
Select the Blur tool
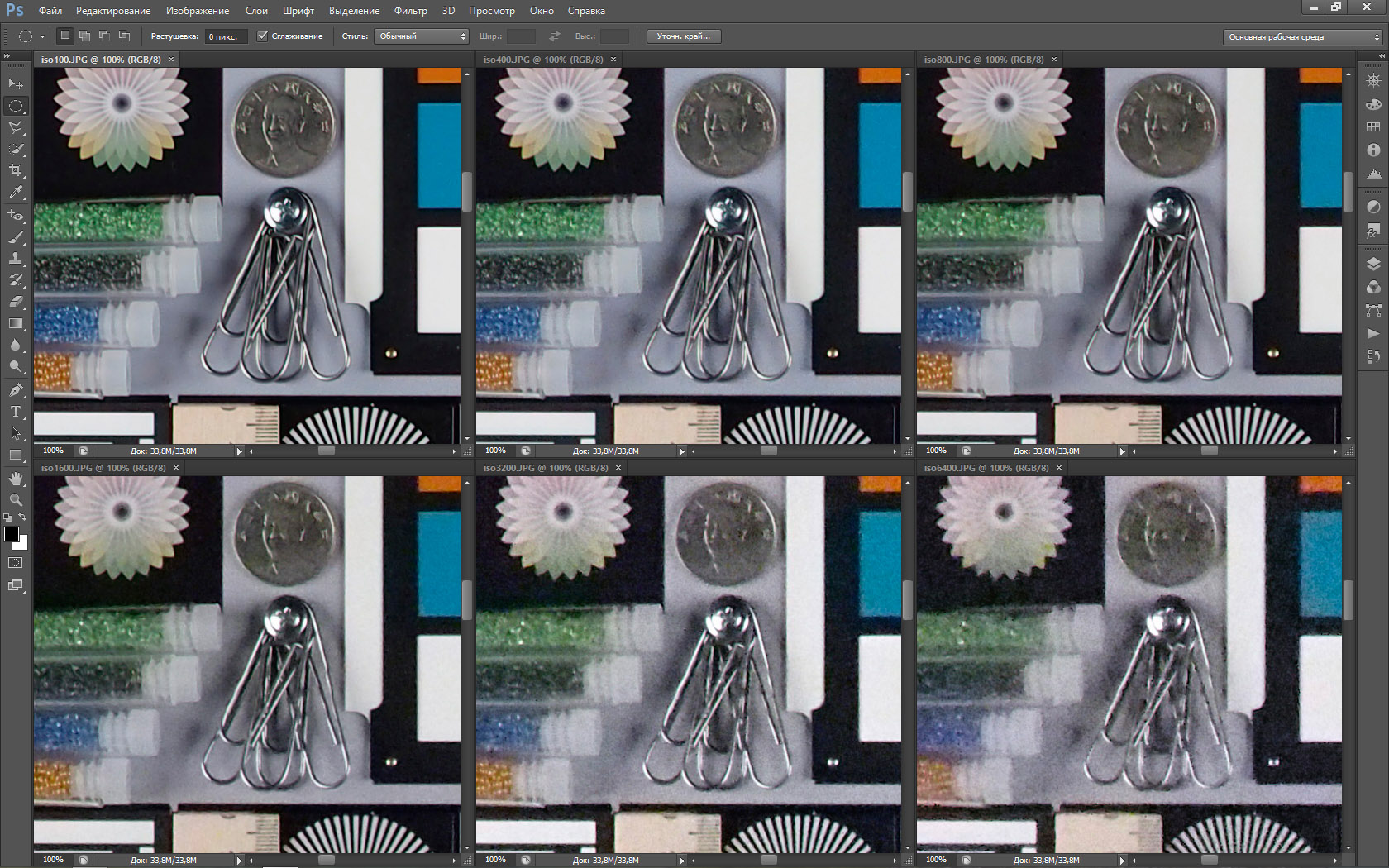[x=16, y=345]
